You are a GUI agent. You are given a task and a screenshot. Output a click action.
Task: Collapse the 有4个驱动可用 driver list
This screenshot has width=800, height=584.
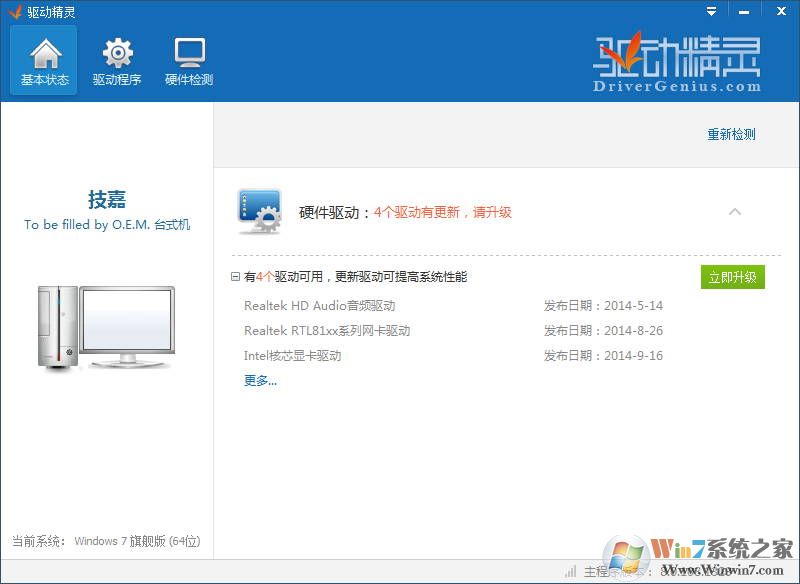pyautogui.click(x=234, y=277)
